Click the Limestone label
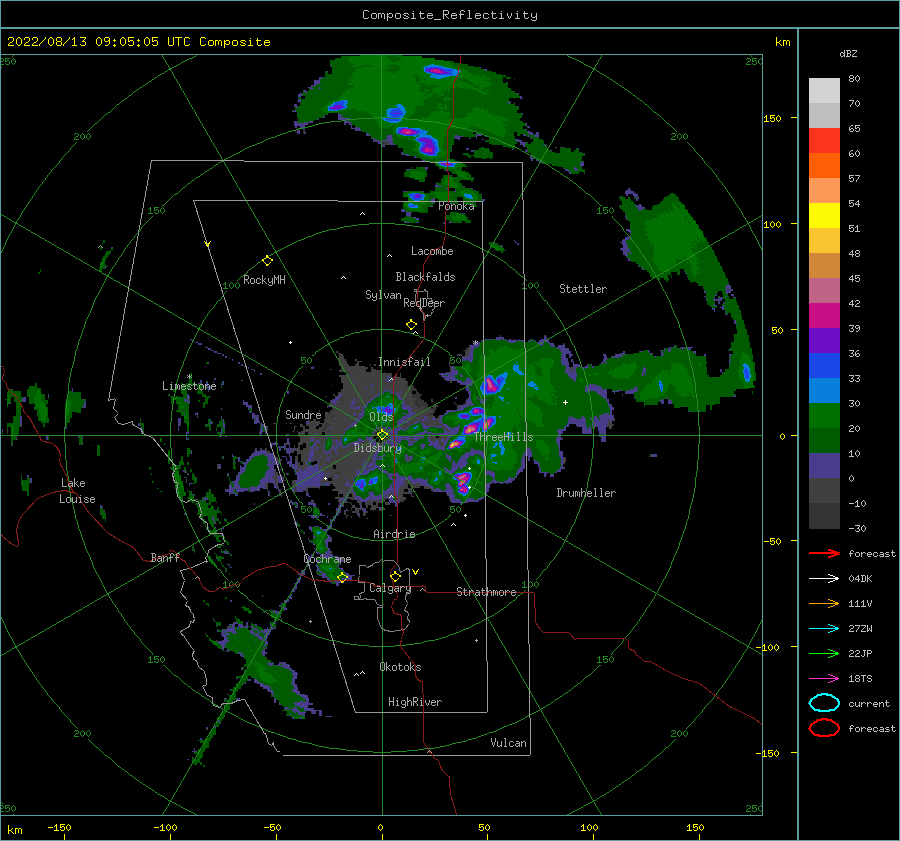900x841 pixels. (x=189, y=386)
